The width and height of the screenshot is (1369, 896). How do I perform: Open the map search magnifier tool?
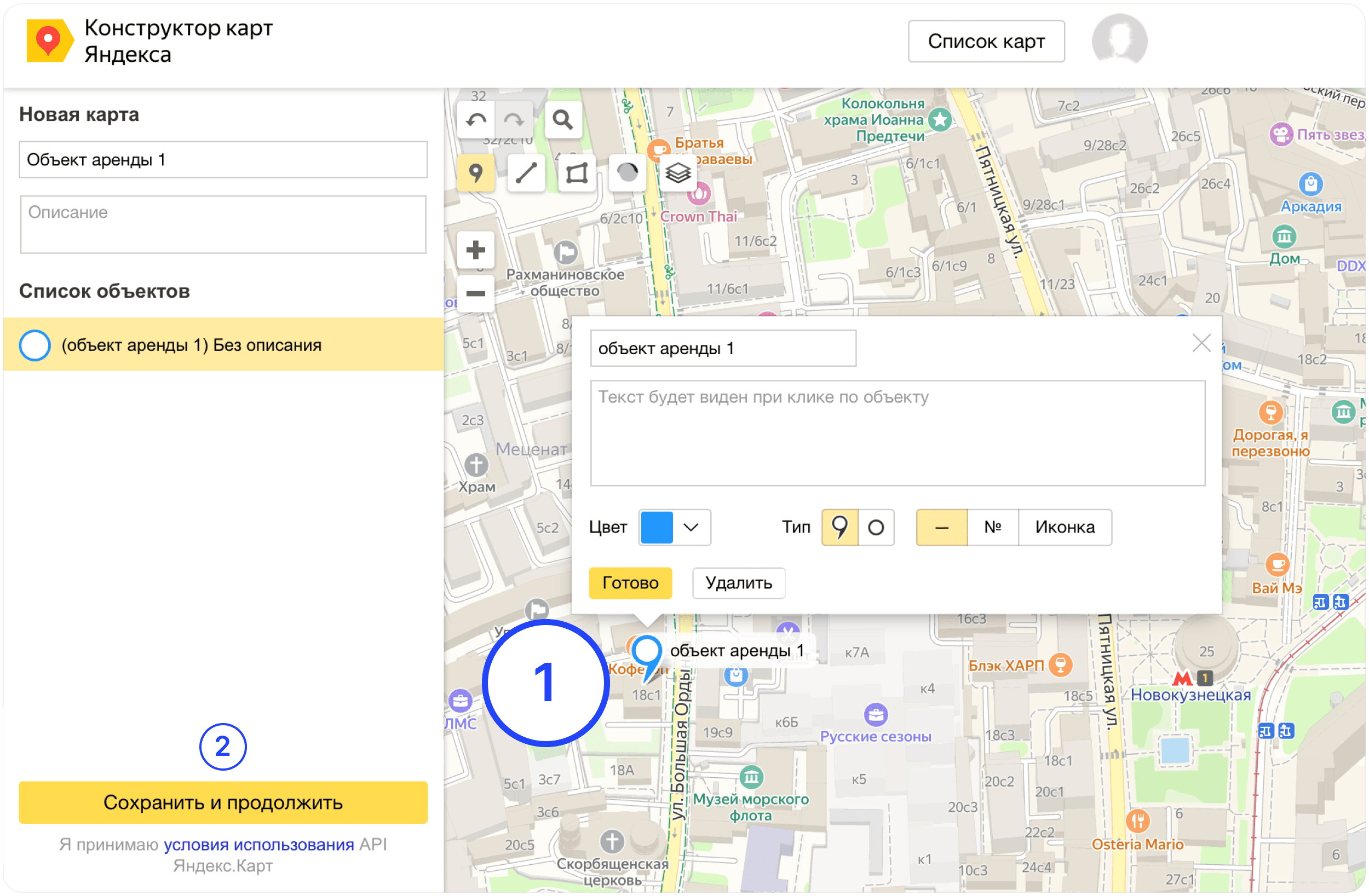[563, 120]
